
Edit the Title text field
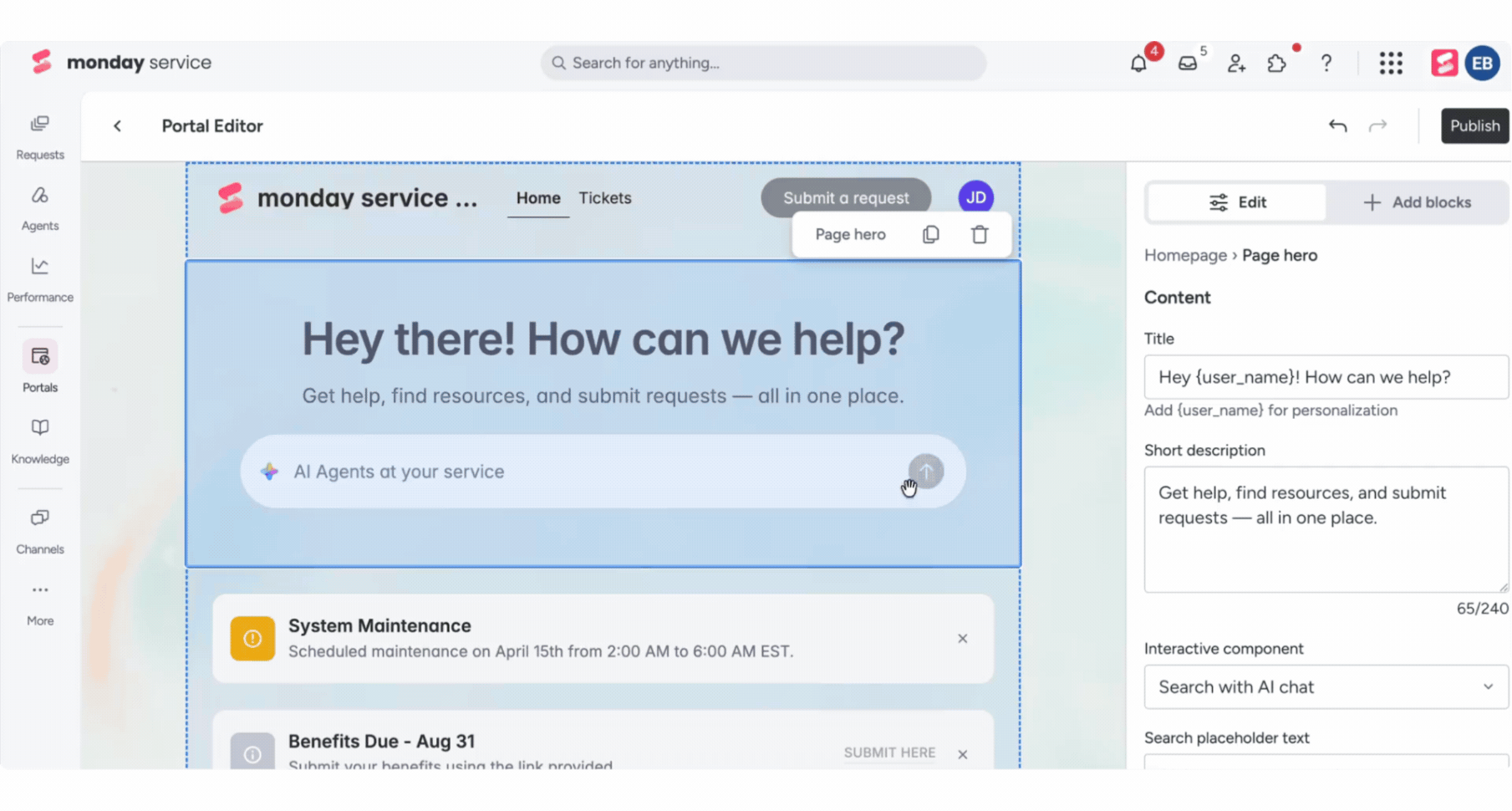tap(1326, 377)
